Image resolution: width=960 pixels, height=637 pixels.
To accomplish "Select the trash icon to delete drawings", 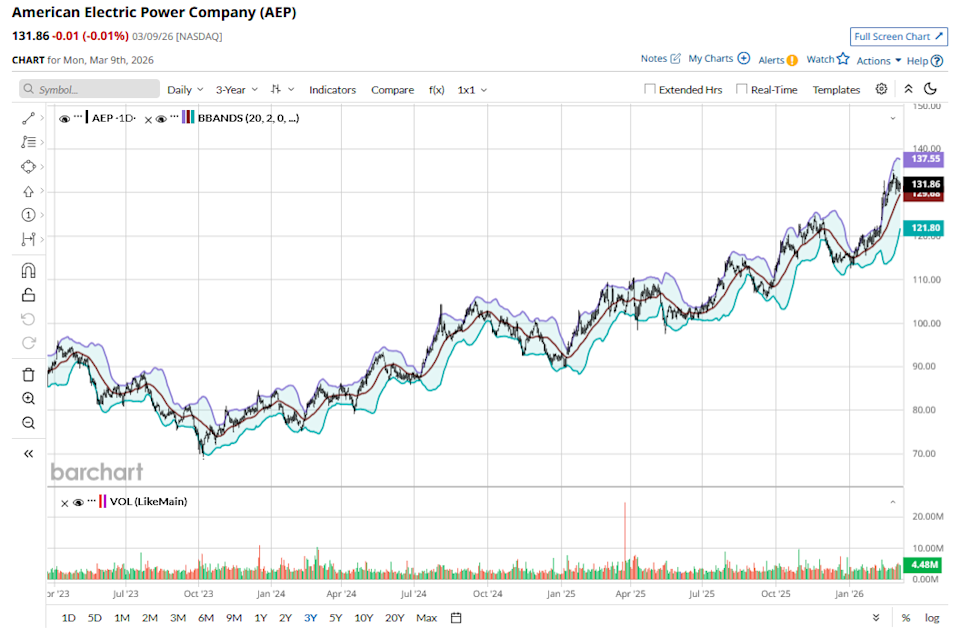I will [28, 373].
